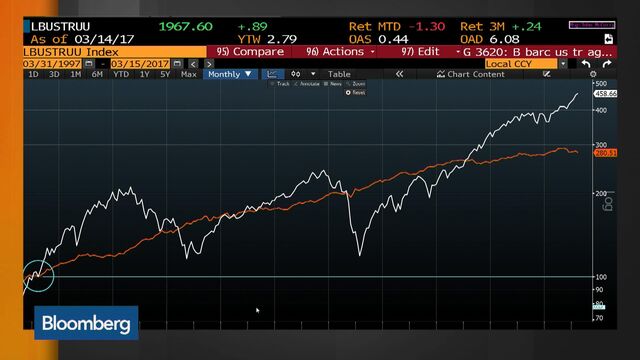Click the end date field 03/15/2017

click(x=140, y=64)
